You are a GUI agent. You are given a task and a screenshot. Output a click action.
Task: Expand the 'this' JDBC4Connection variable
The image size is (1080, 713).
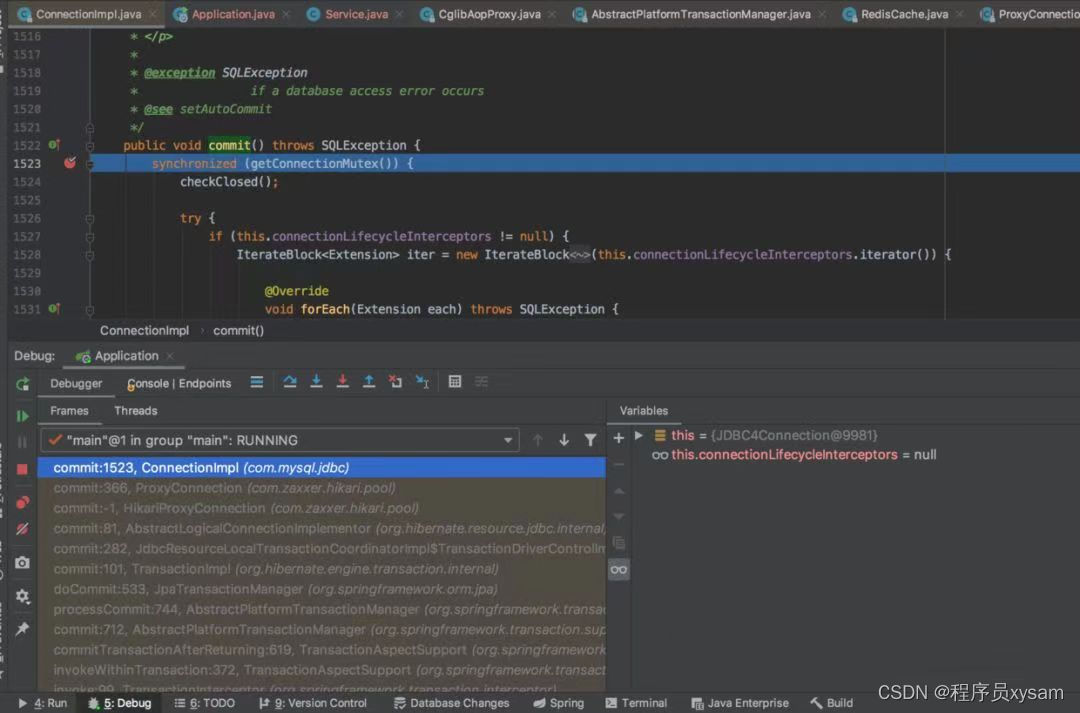click(638, 435)
